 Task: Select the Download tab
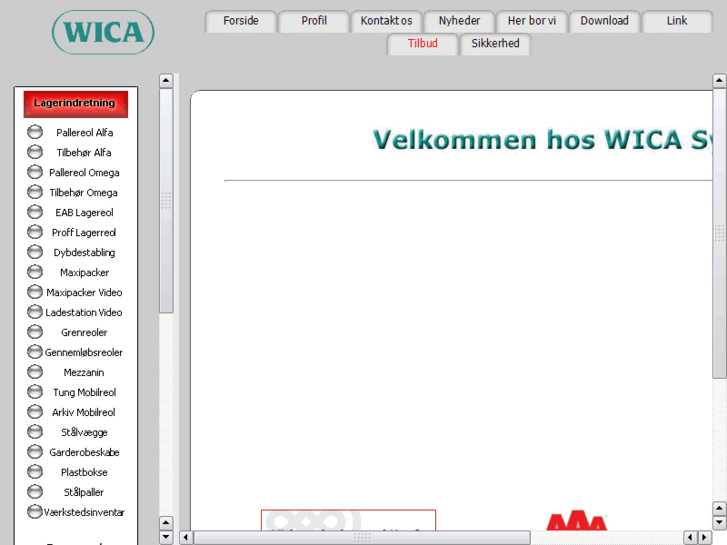[x=605, y=21]
